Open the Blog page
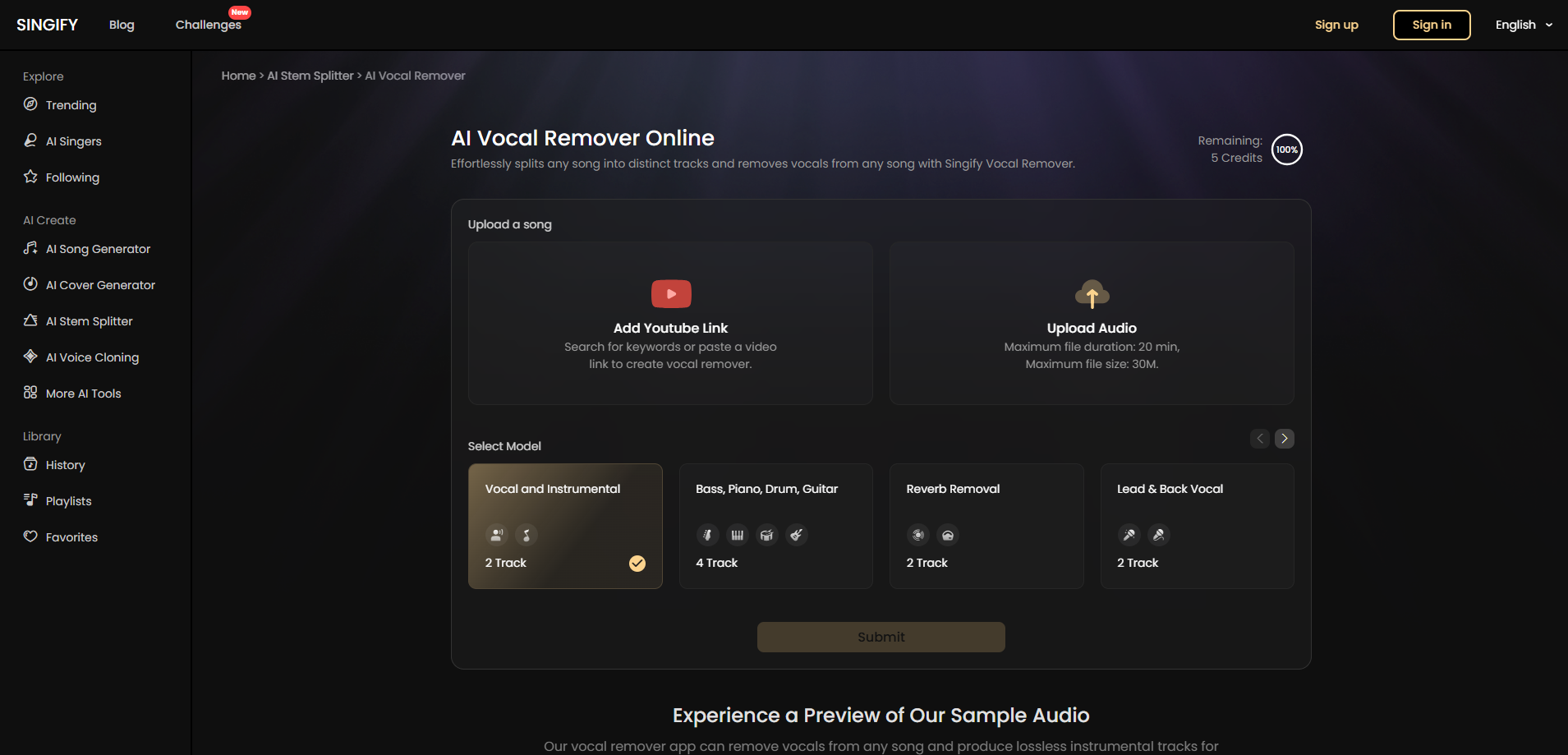This screenshot has width=1568, height=755. (121, 25)
